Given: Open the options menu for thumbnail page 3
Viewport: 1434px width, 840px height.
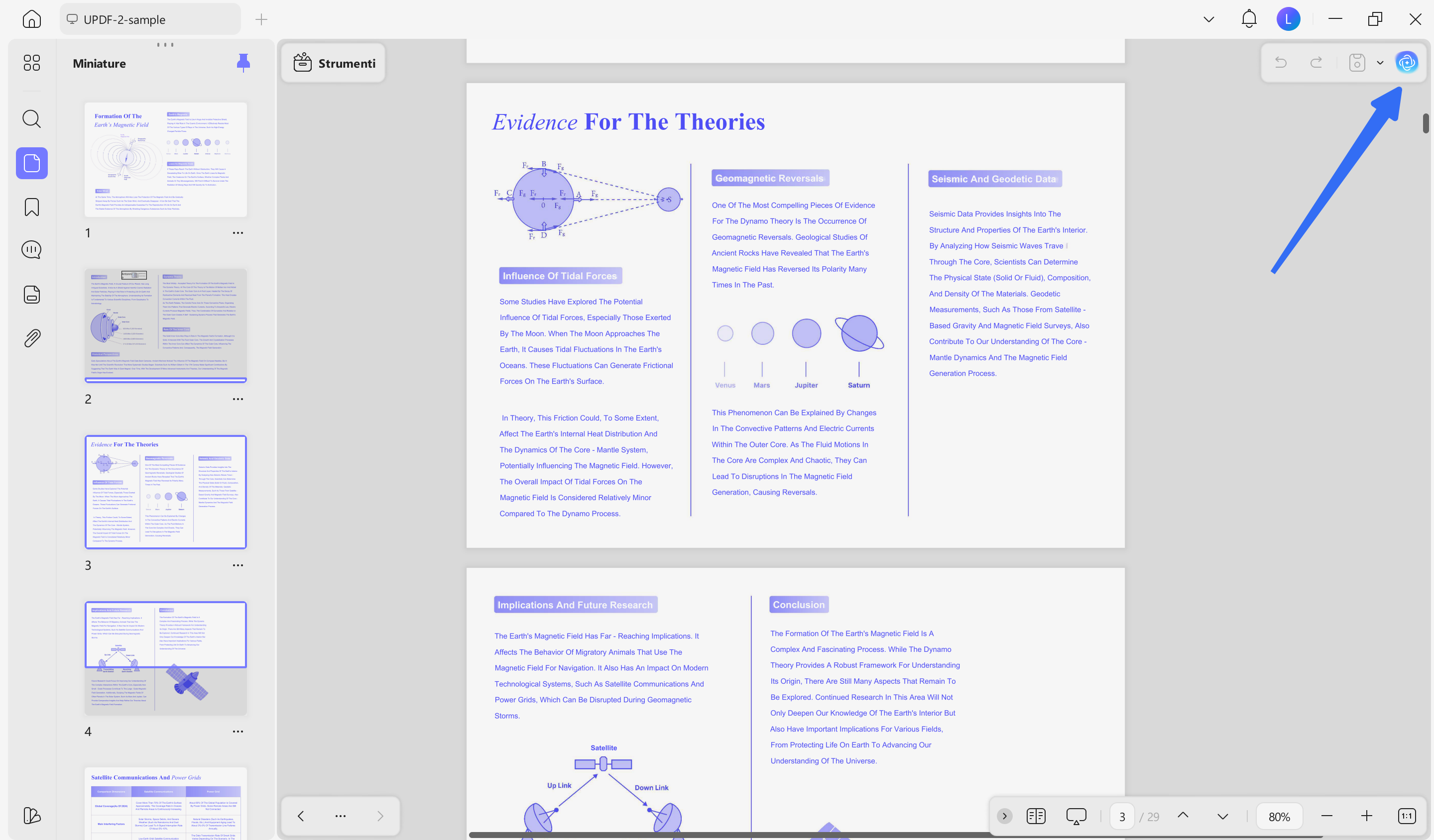Looking at the screenshot, I should [238, 565].
